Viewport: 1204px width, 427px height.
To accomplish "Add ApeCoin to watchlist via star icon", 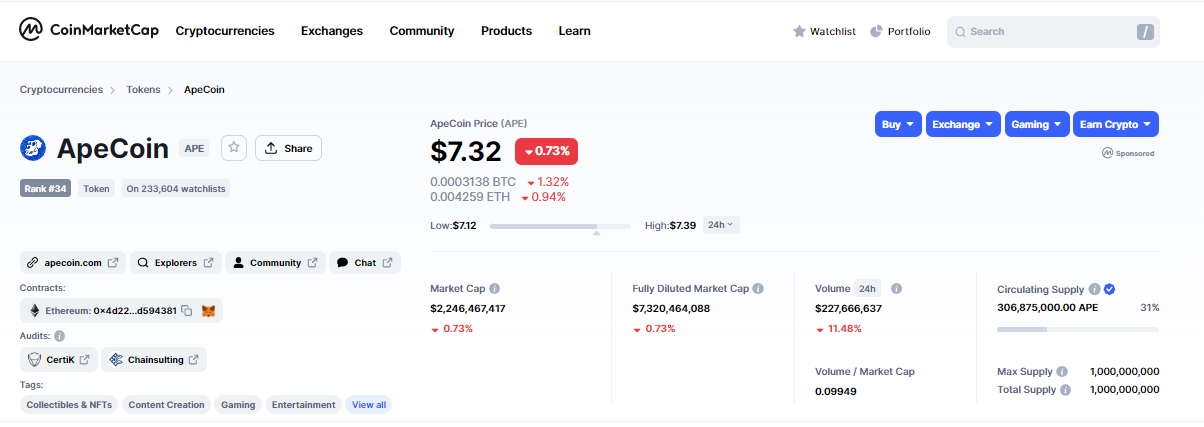I will 233,148.
